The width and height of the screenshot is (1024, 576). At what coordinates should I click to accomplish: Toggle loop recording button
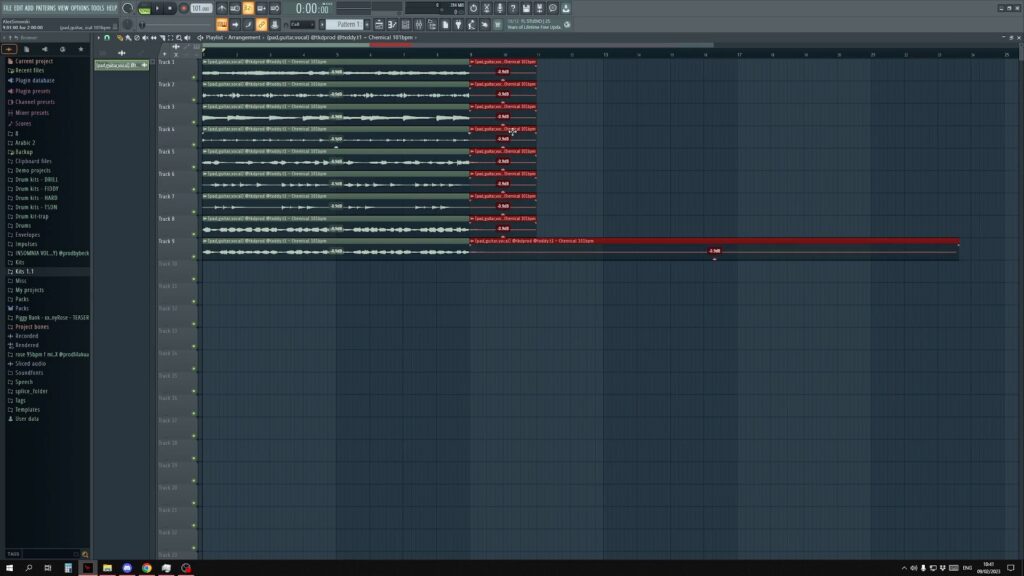click(x=274, y=8)
